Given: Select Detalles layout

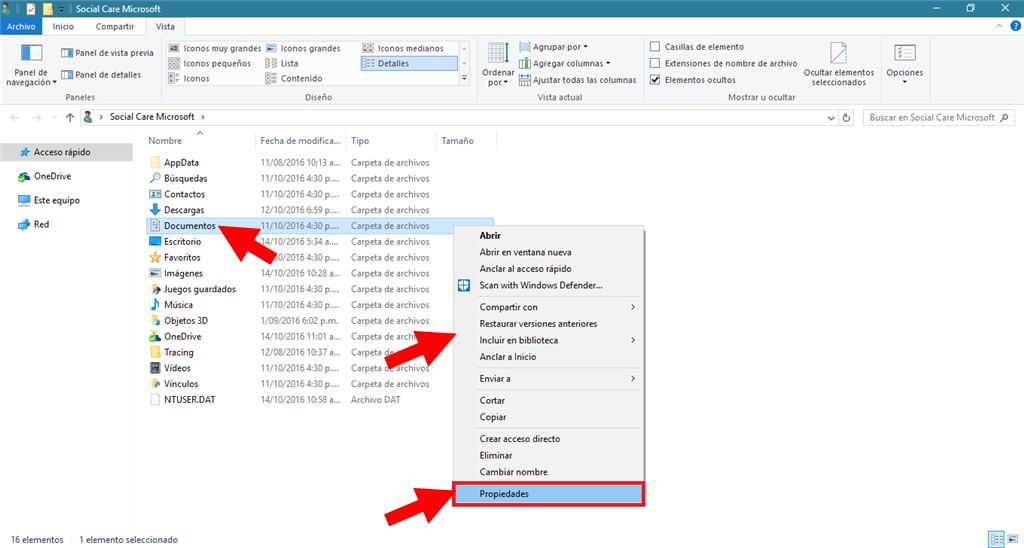Looking at the screenshot, I should pos(409,63).
